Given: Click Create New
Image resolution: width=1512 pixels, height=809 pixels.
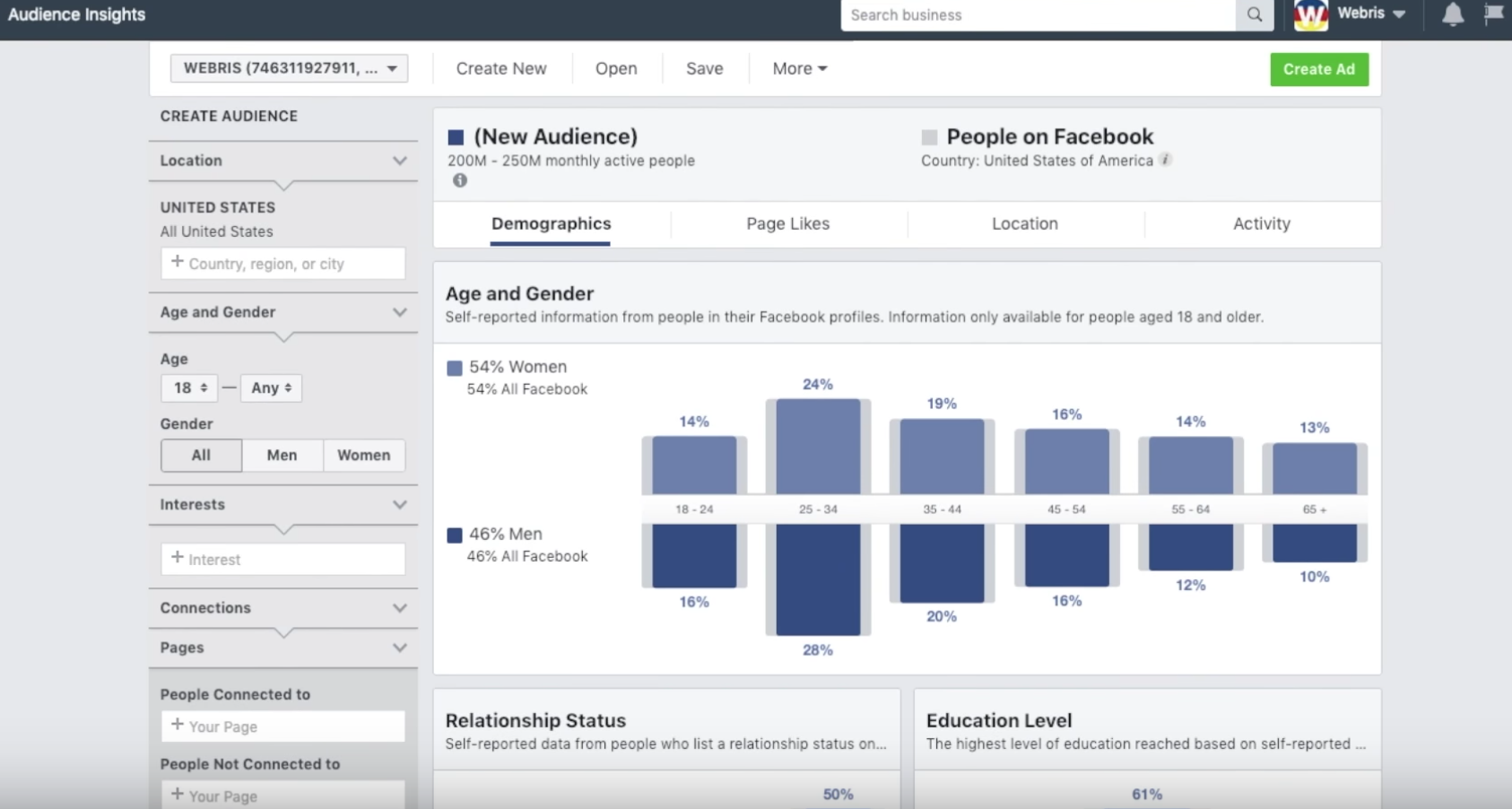Looking at the screenshot, I should 501,68.
